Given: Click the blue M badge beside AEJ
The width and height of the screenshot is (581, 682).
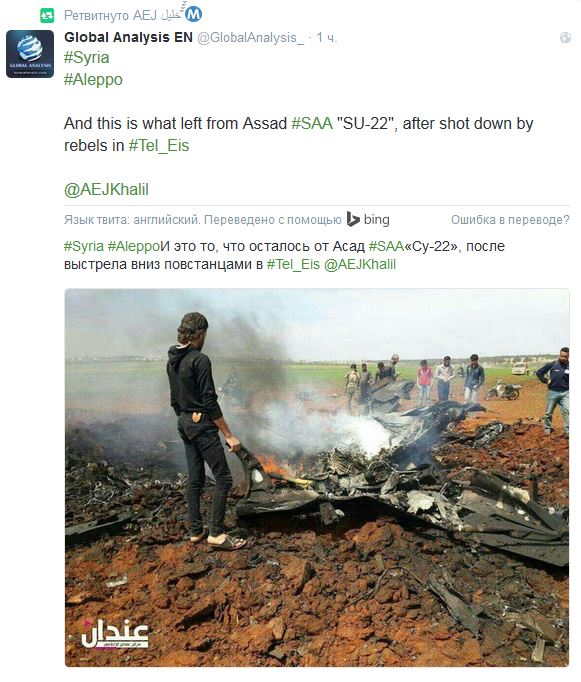Looking at the screenshot, I should 194,15.
